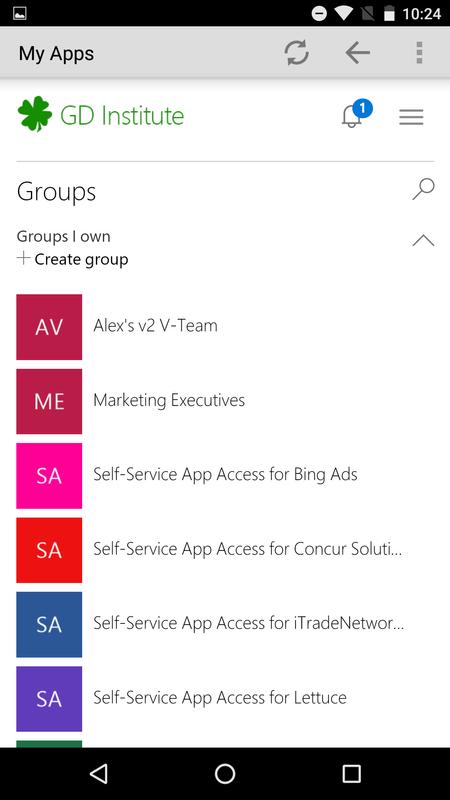Viewport: 450px width, 800px height.
Task: Open the three-dot overflow menu
Action: pyautogui.click(x=419, y=53)
